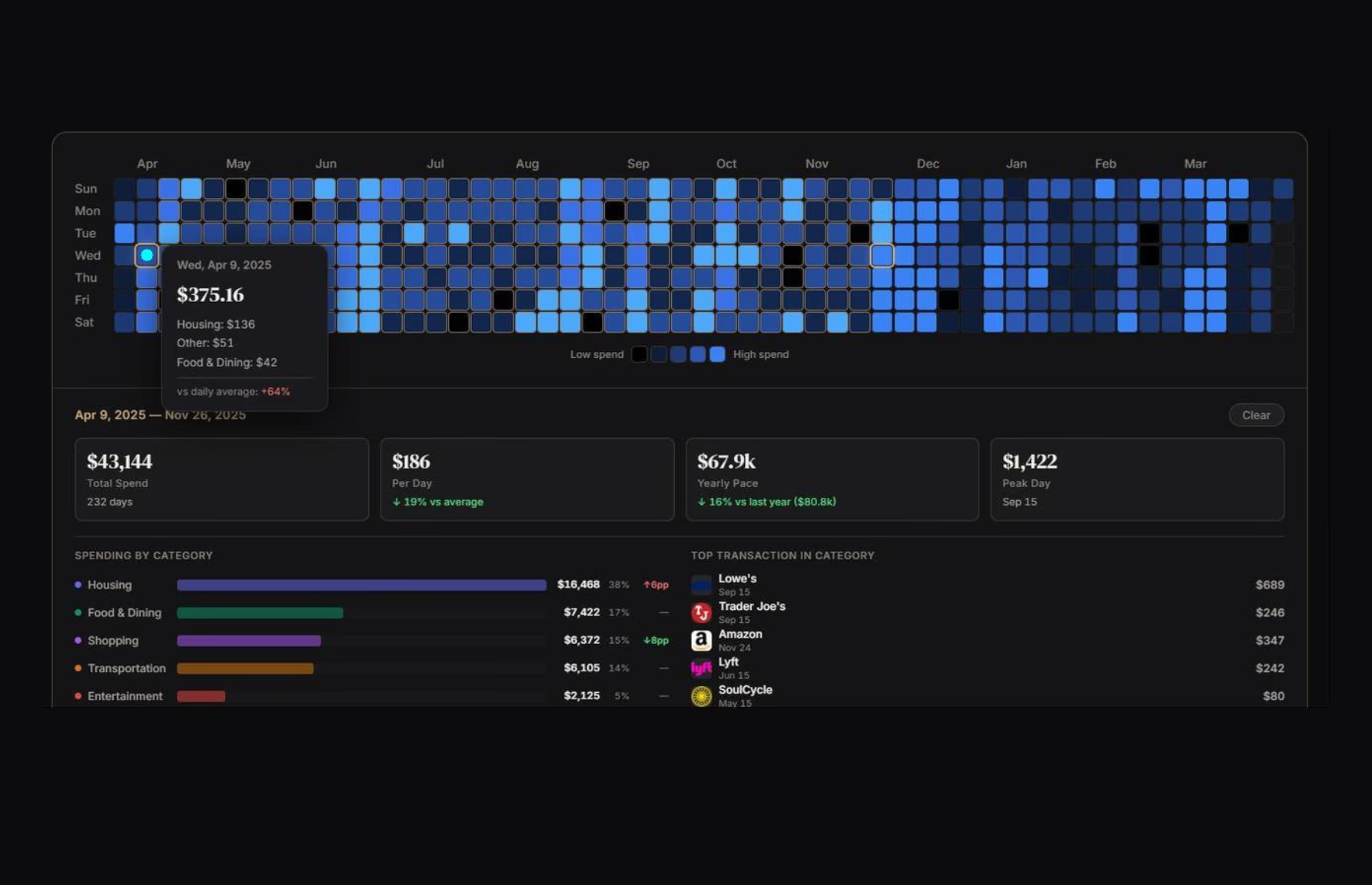Click the Entertainment category red dot
Screen dimensions: 1372x885
pos(78,696)
